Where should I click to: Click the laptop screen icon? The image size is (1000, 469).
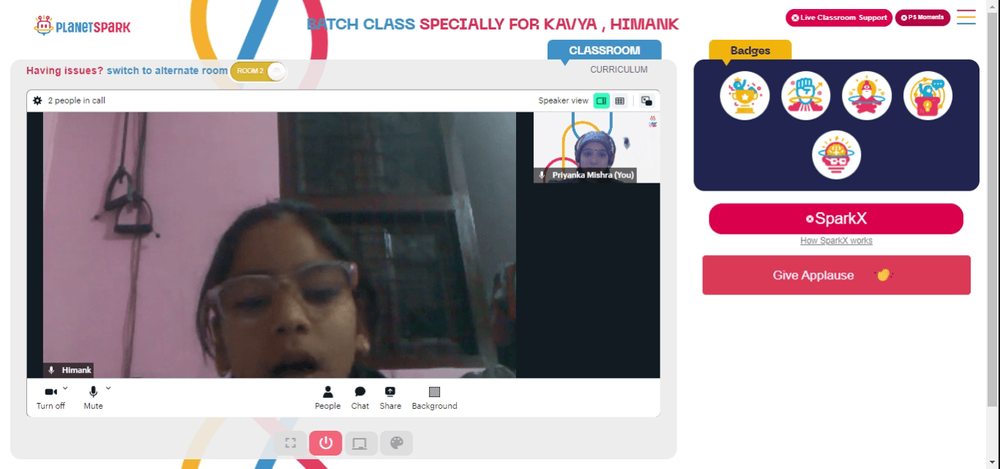coord(361,443)
